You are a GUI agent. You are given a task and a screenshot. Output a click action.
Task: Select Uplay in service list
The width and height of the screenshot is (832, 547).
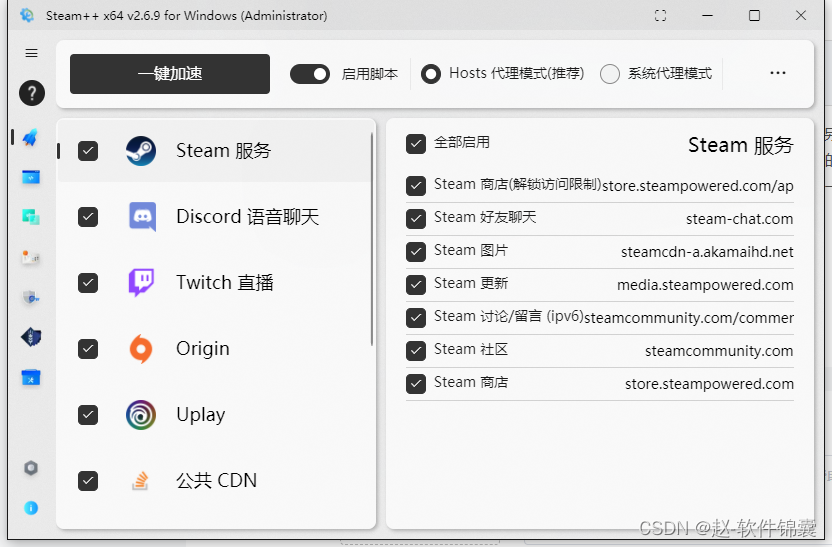[x=201, y=415]
